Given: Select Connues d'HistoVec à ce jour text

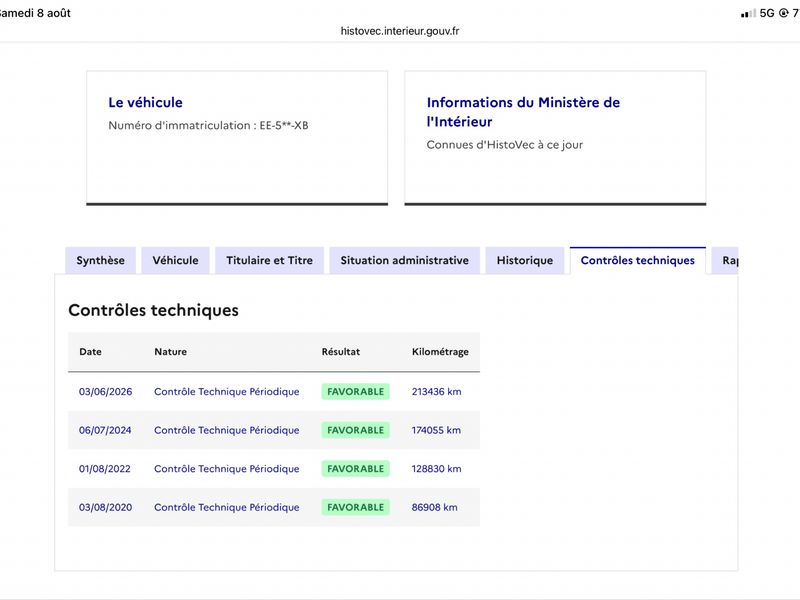Looking at the screenshot, I should point(505,145).
